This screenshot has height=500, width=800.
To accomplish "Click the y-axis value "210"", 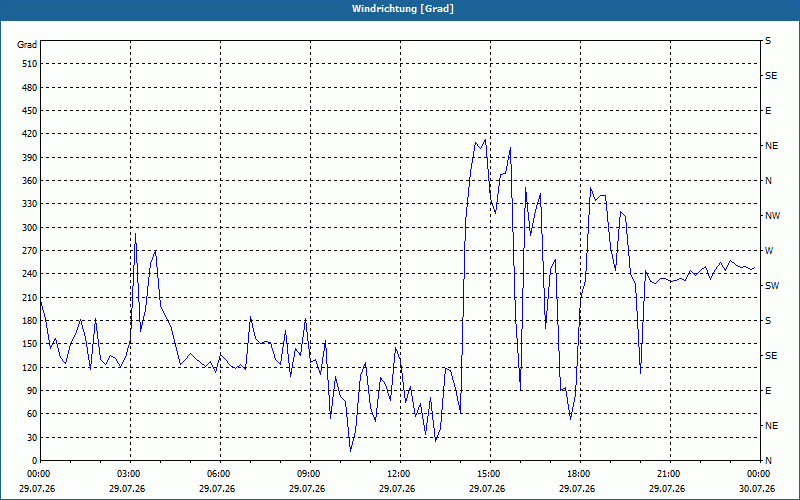I will point(30,297).
